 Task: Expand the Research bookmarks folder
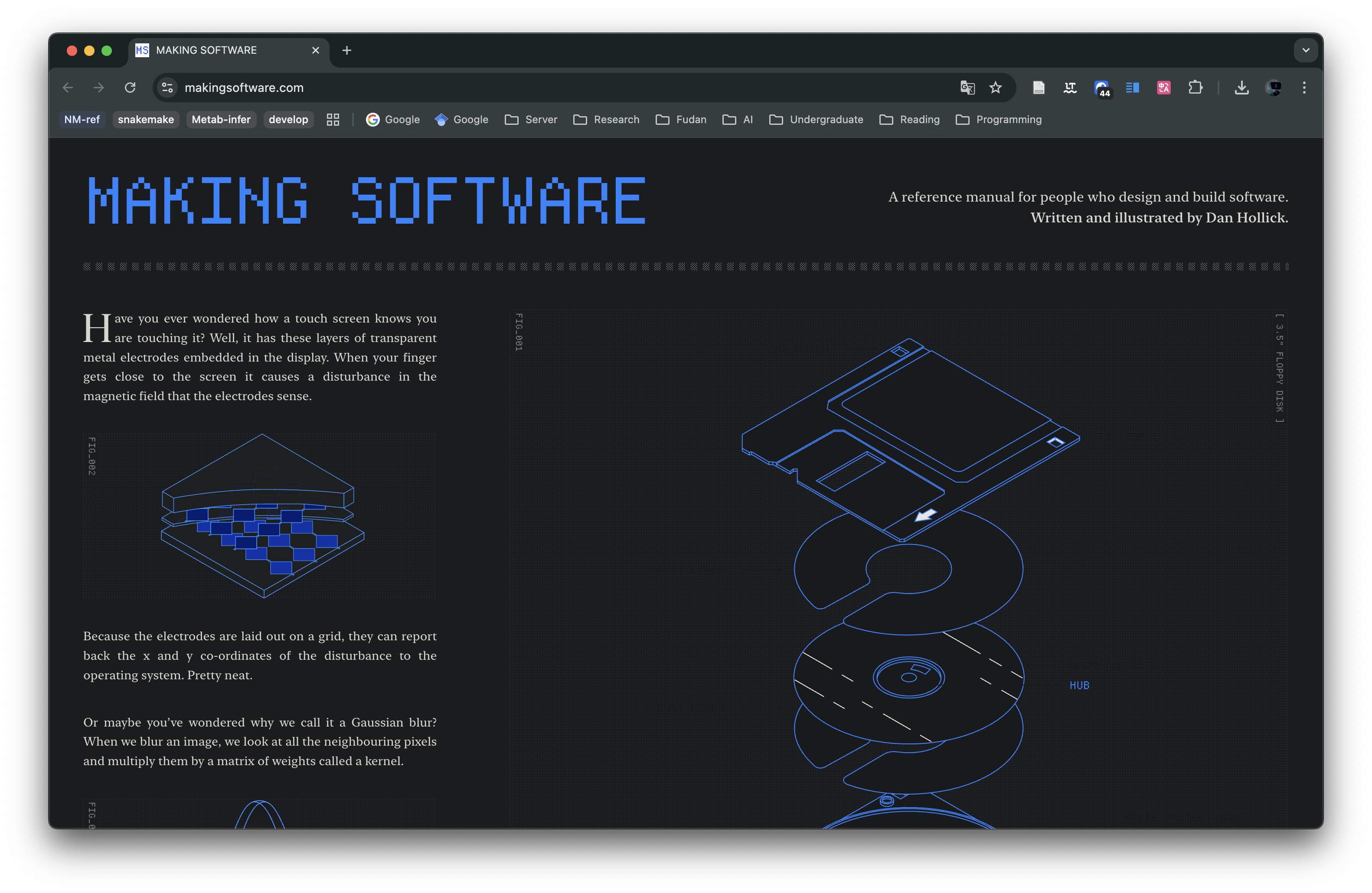607,119
